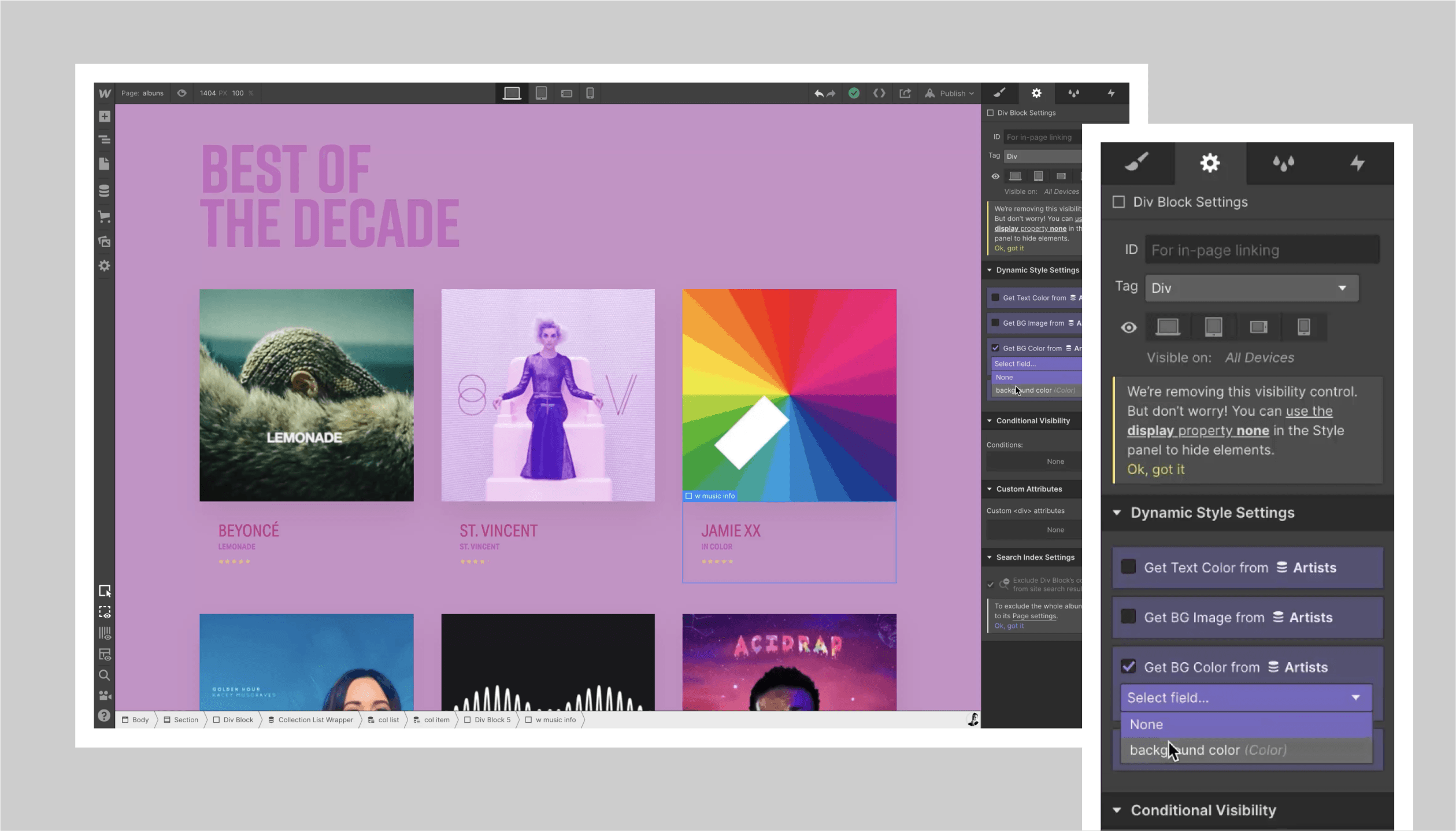
Task: Open the Navigator panel in left sidebar
Action: pos(105,139)
